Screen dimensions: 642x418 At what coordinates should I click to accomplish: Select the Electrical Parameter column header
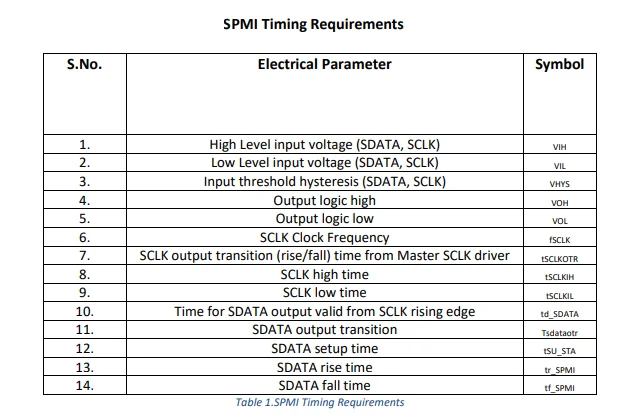click(325, 64)
